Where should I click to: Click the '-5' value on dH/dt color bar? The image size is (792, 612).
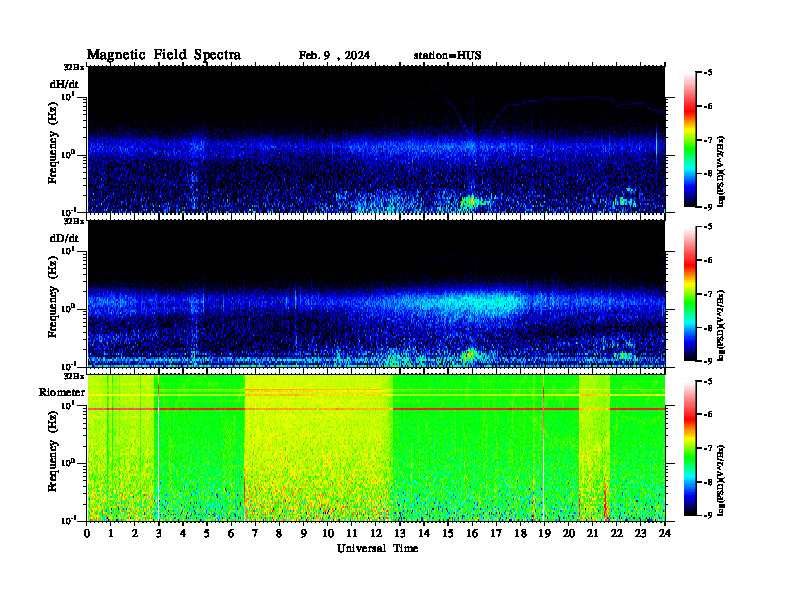[x=708, y=73]
